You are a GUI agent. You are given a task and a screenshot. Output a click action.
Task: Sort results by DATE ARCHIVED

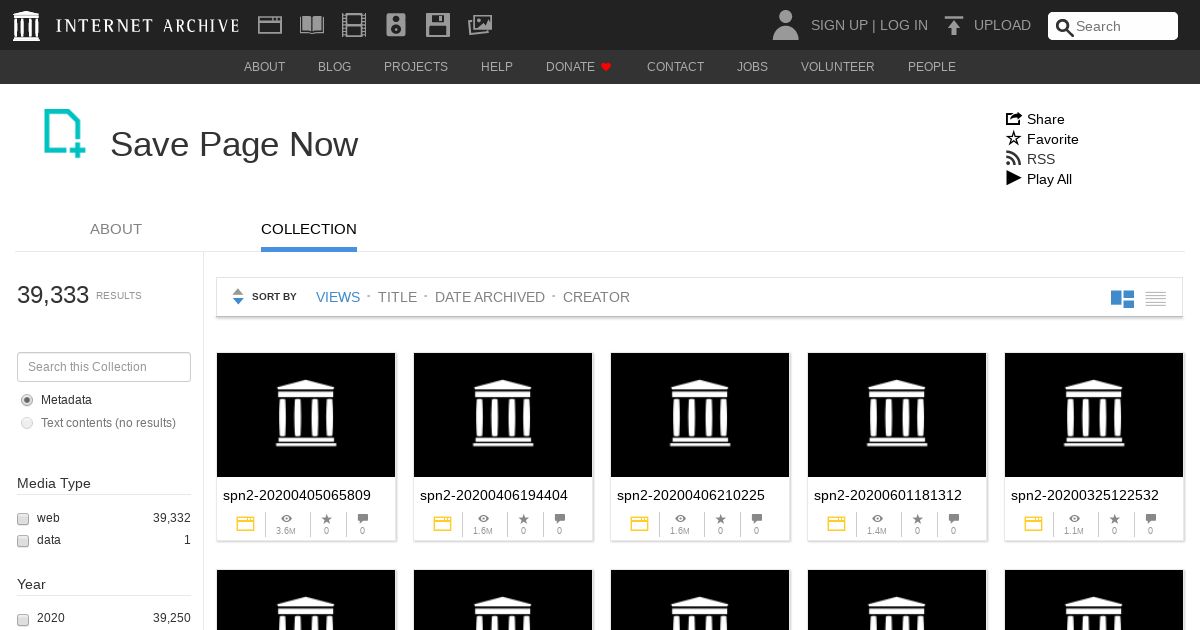click(x=490, y=297)
